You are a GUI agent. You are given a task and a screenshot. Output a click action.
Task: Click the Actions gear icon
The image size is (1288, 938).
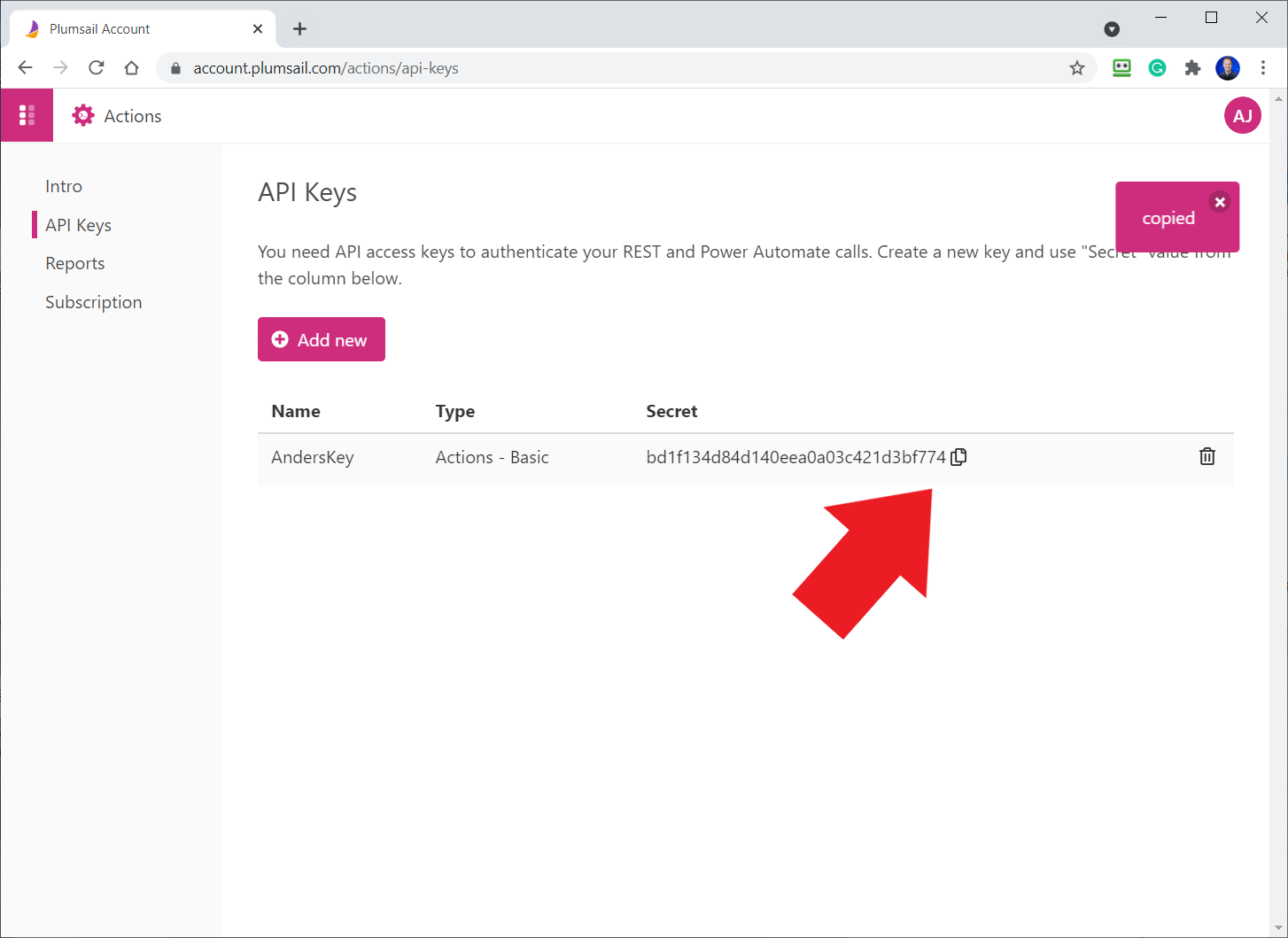pos(83,115)
